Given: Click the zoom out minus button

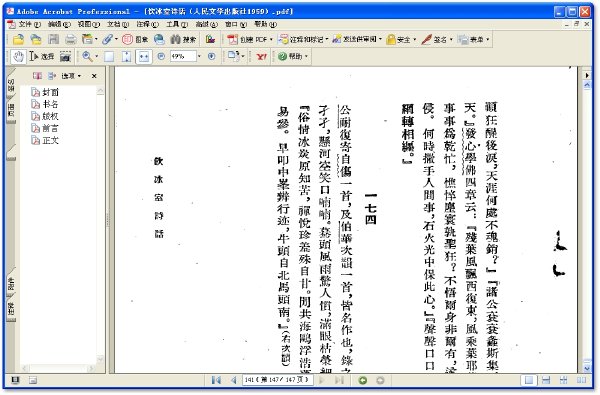Looking at the screenshot, I should [161, 56].
